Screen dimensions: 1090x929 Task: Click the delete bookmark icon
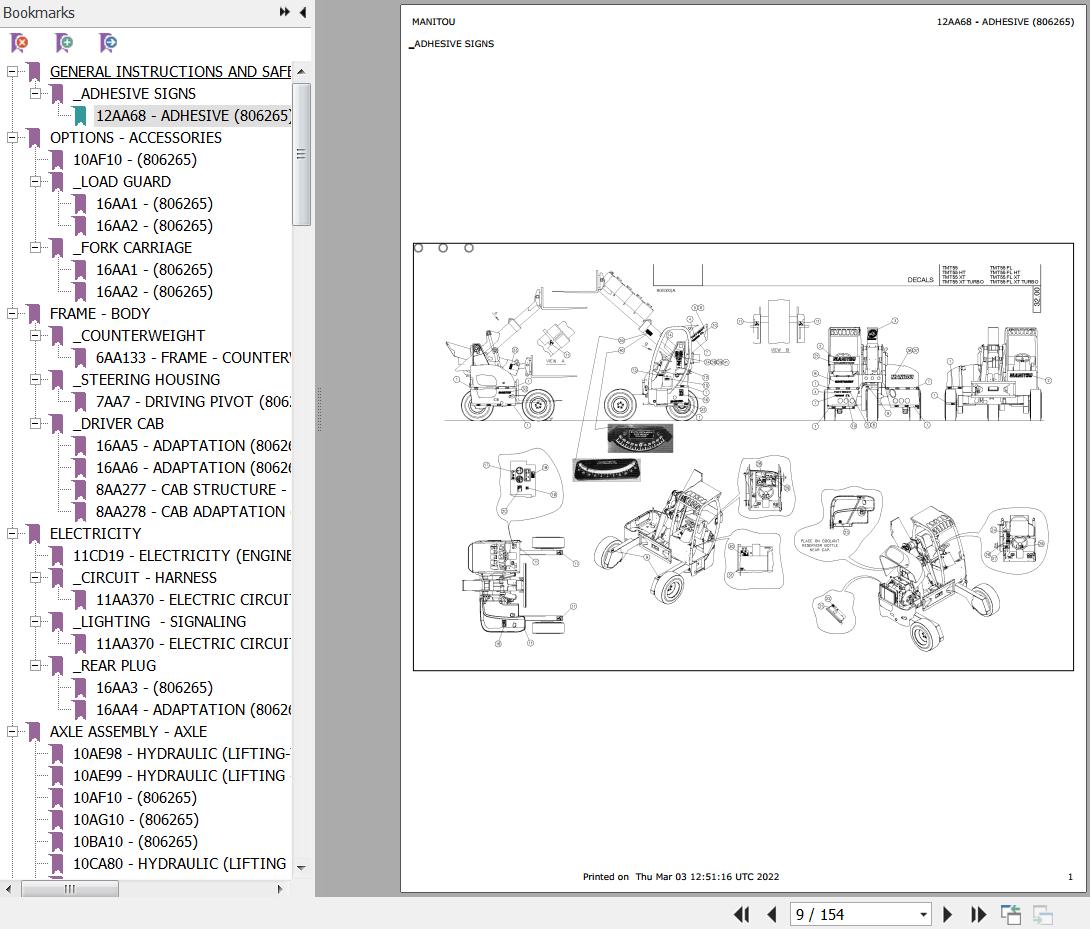coord(19,43)
